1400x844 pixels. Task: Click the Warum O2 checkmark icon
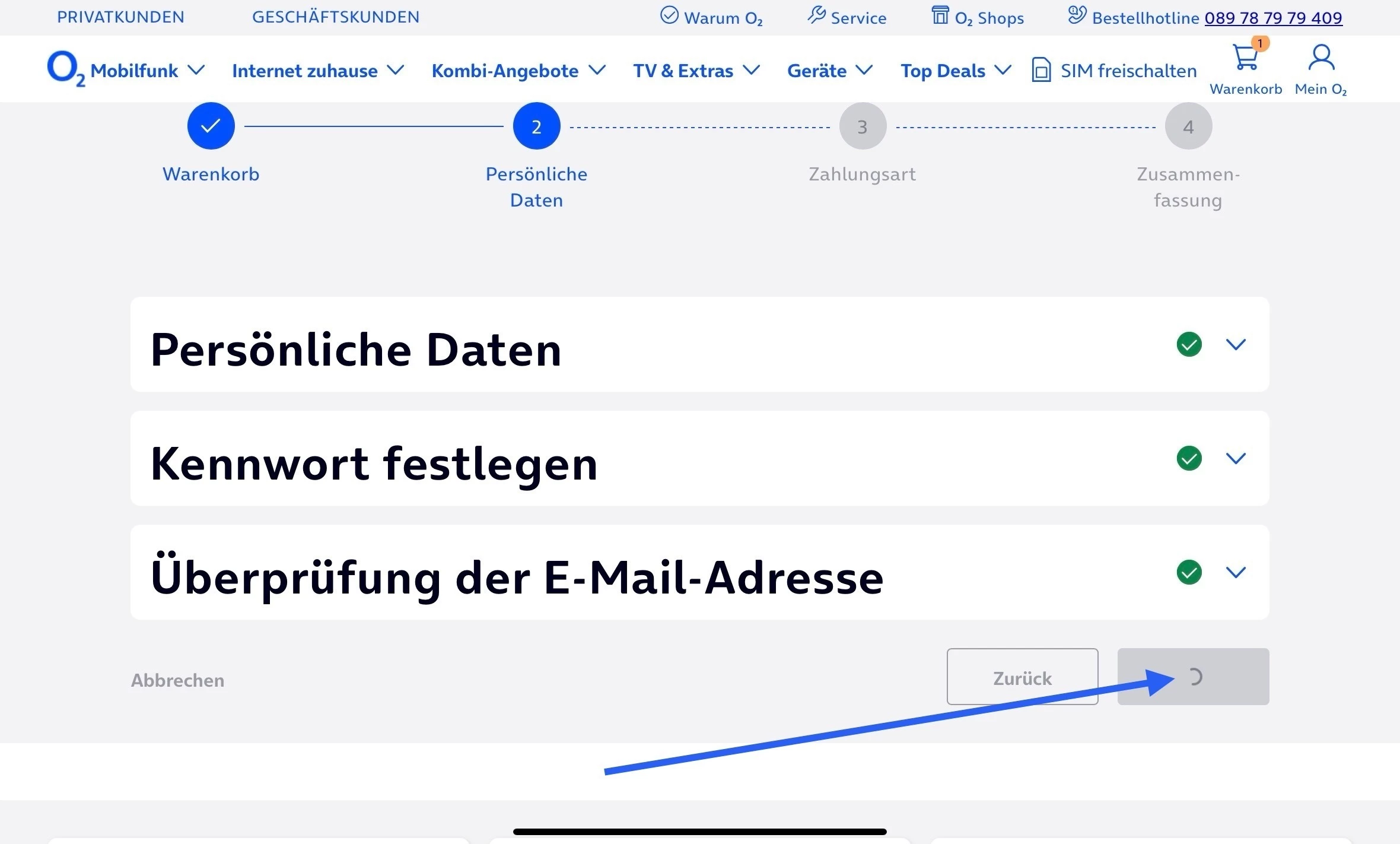(669, 15)
